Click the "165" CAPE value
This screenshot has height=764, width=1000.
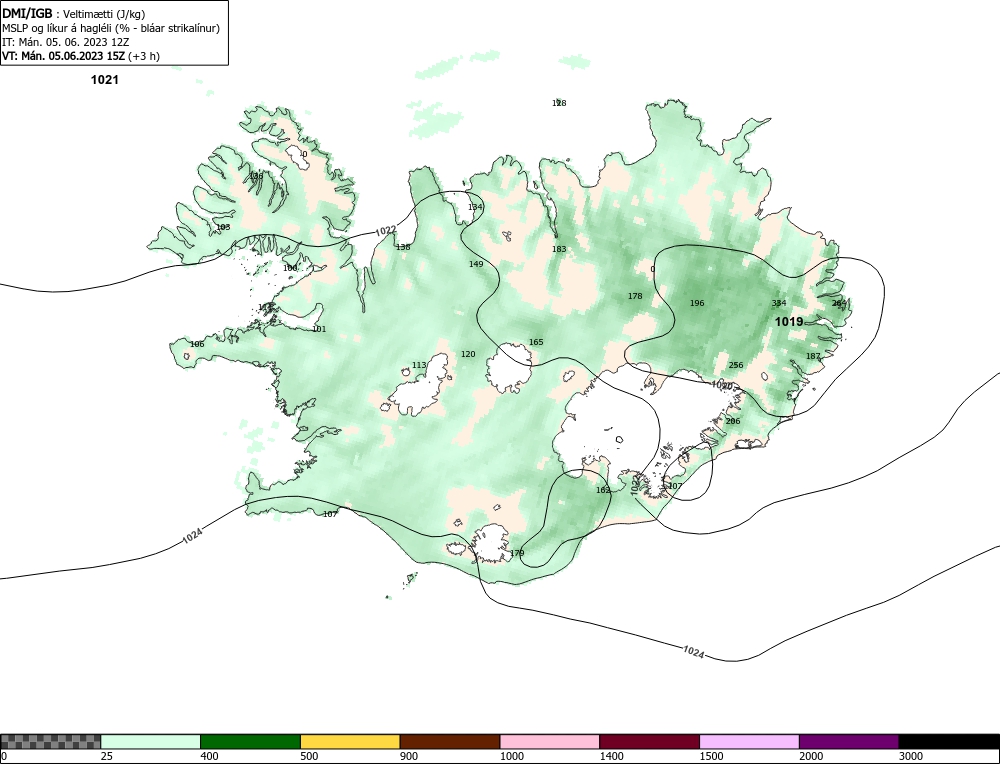coord(536,342)
